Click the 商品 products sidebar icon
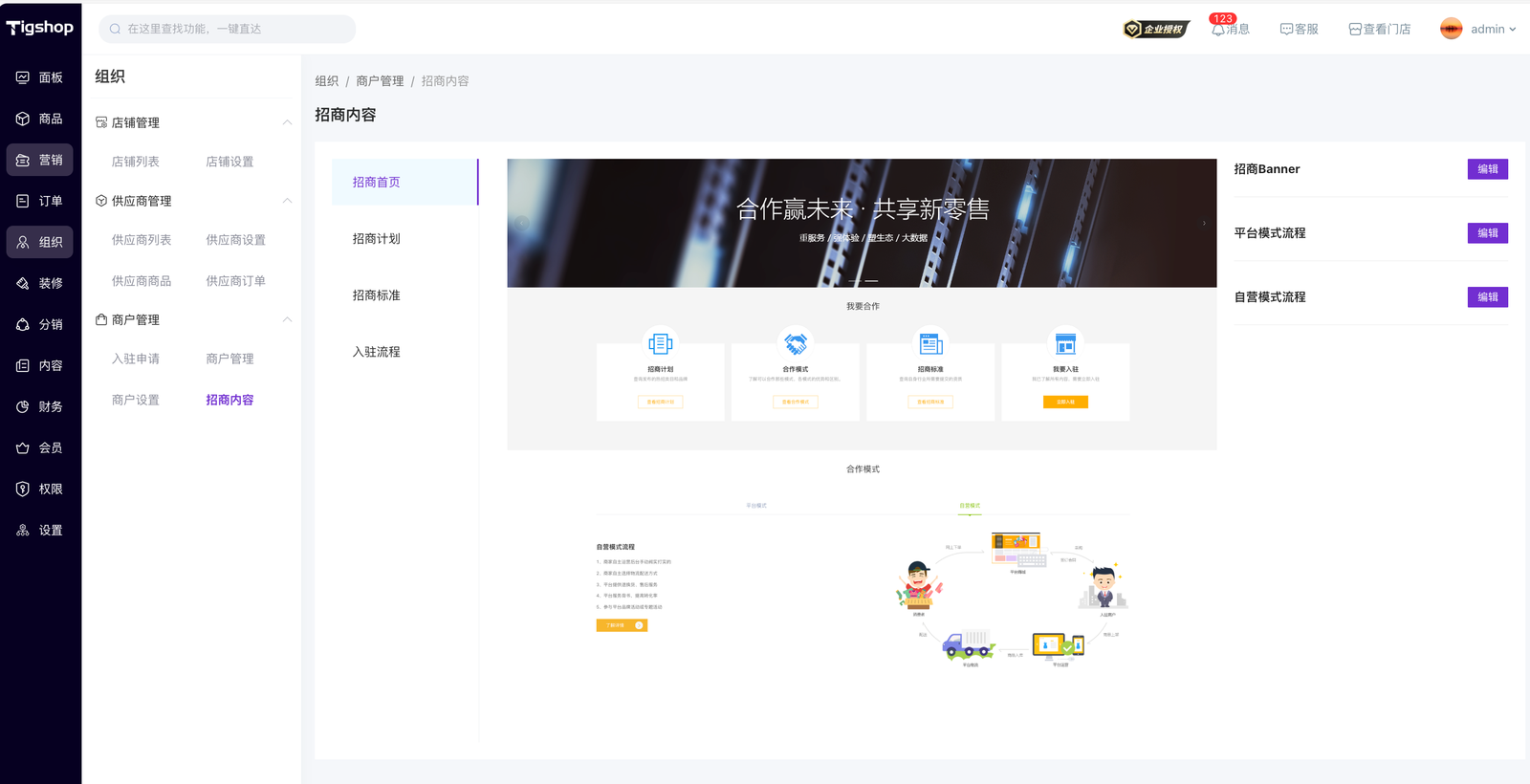Screen dimensions: 1530x784 [23, 119]
